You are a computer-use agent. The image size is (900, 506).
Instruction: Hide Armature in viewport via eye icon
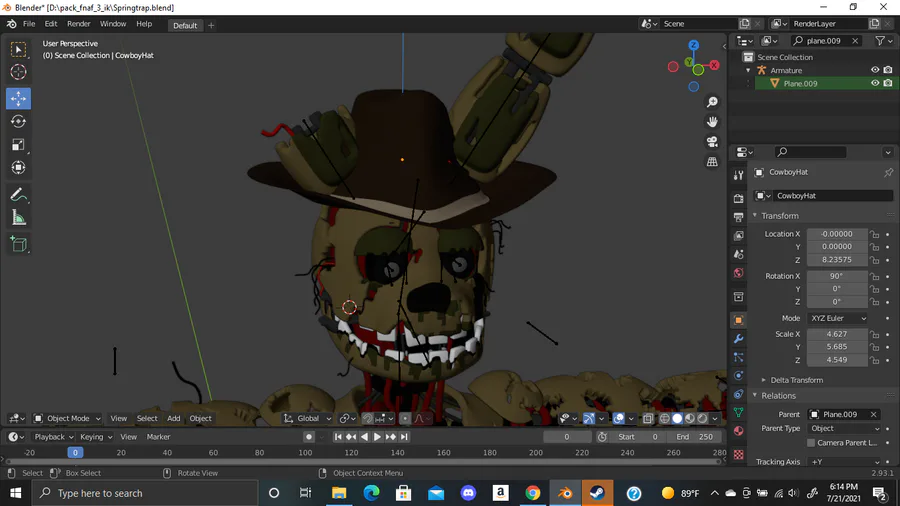875,70
